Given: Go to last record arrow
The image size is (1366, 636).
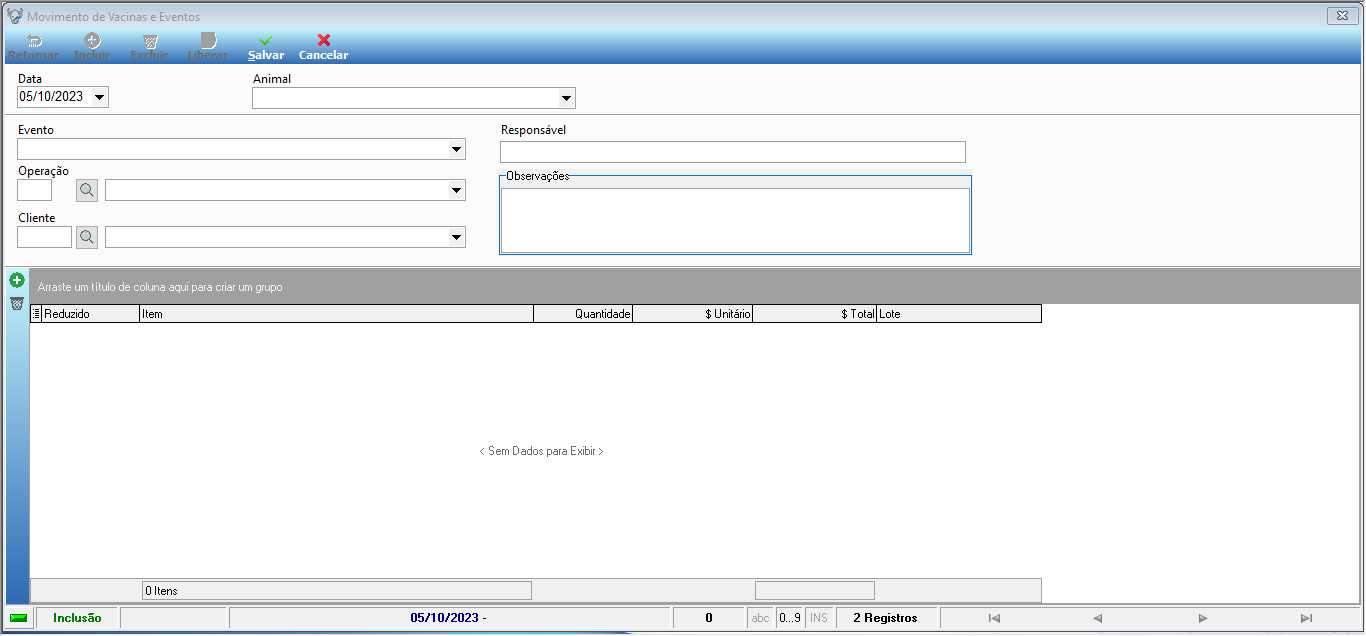Looking at the screenshot, I should [1306, 618].
